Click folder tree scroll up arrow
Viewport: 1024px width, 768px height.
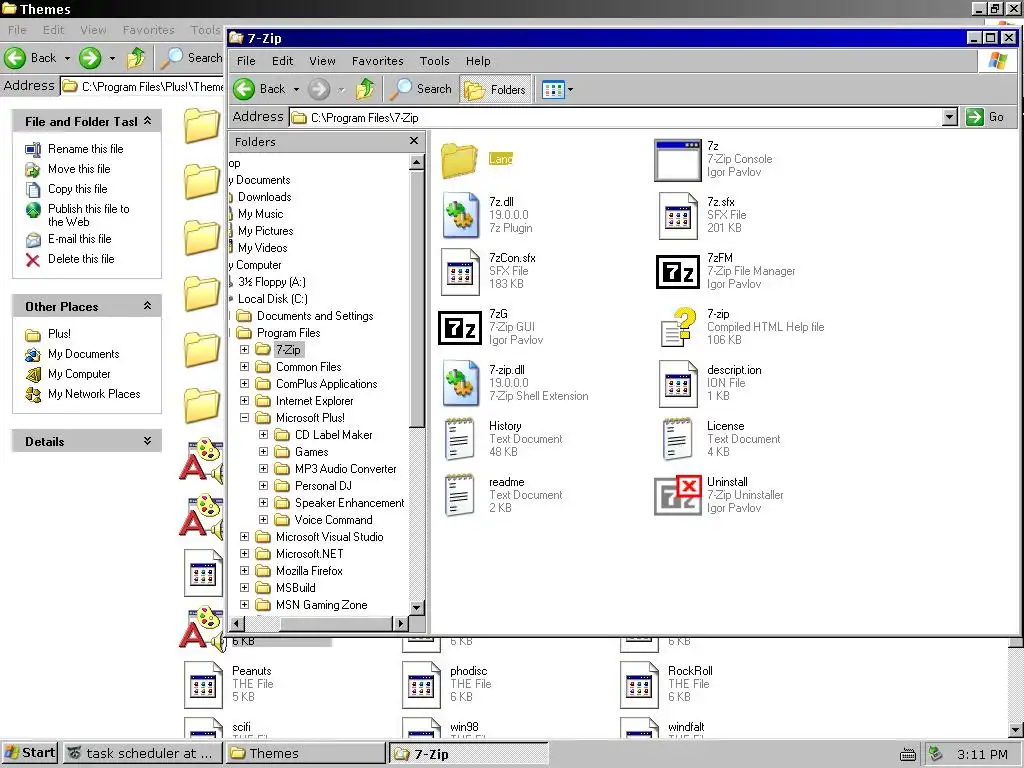417,162
